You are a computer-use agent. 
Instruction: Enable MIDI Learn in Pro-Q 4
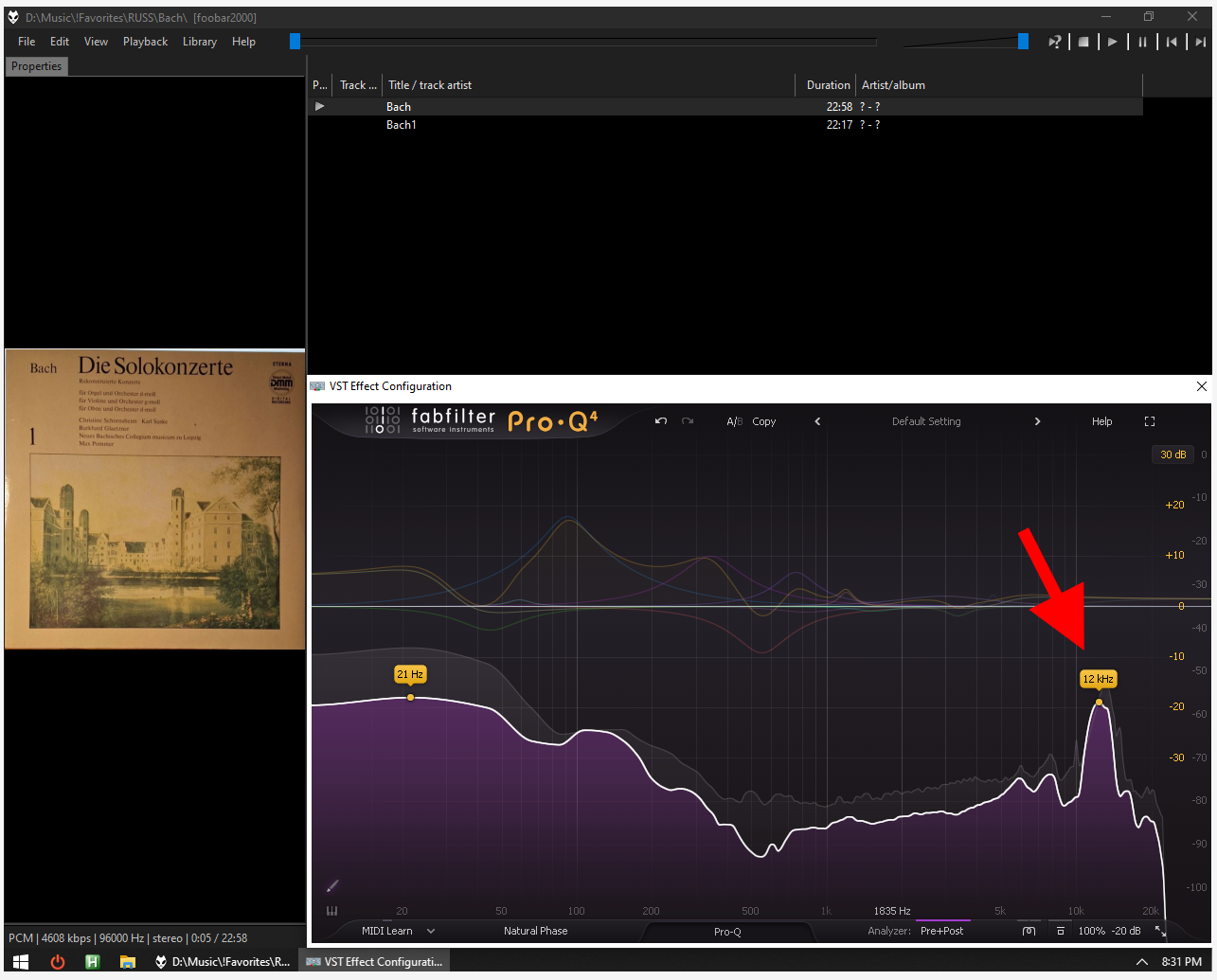coord(387,931)
